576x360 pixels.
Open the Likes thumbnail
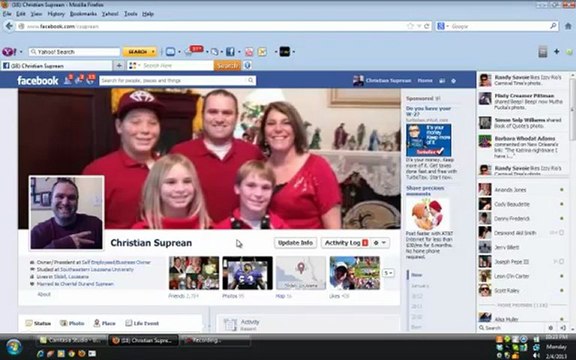click(x=354, y=273)
